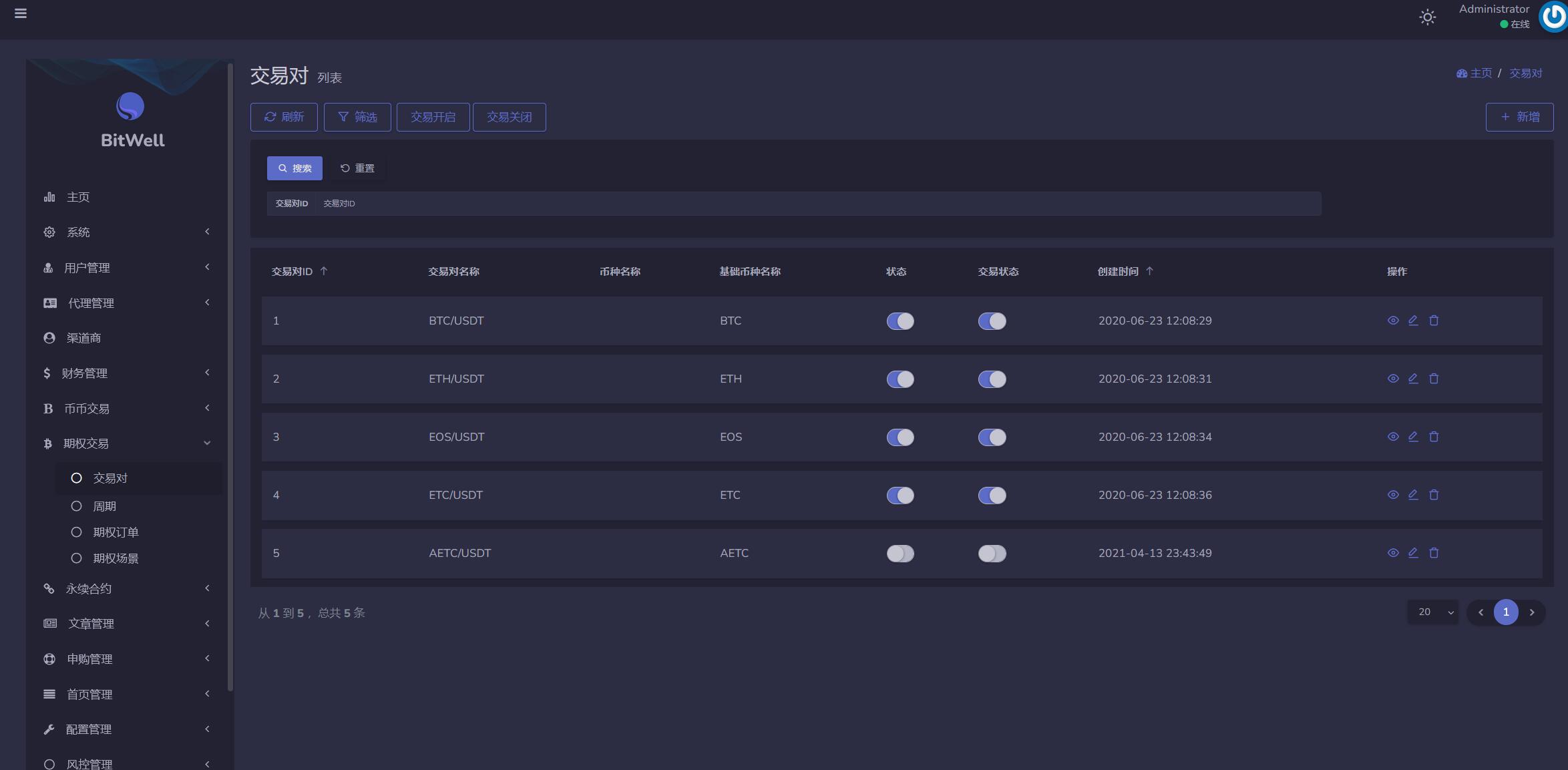This screenshot has height=770, width=1568.
Task: Open 渠道商 in the sidebar
Action: (x=127, y=338)
